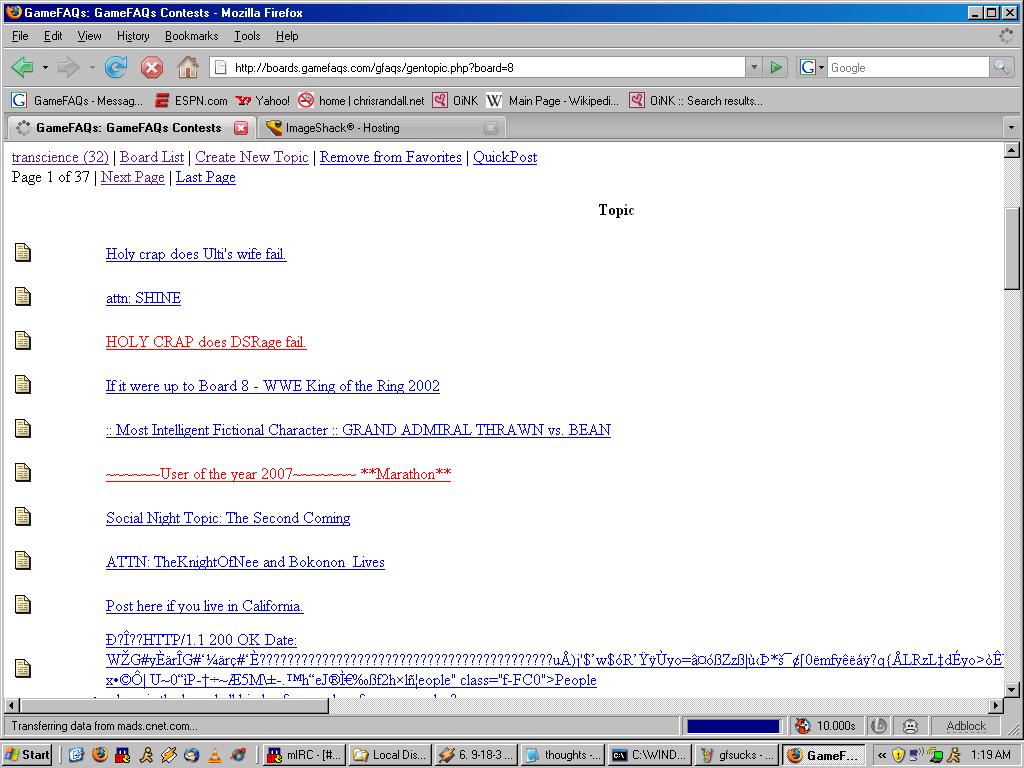
Task: Click the green Back arrow
Action: pos(22,67)
